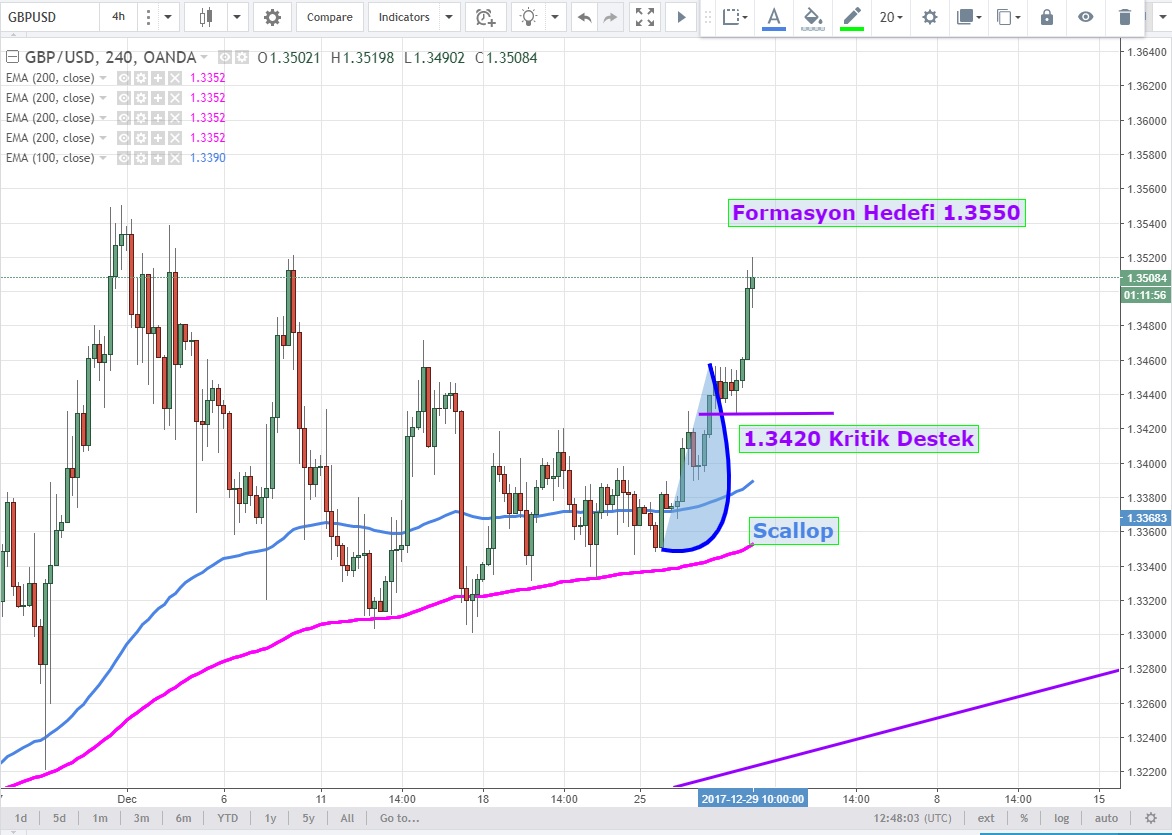The width and height of the screenshot is (1172, 835).
Task: Open the drawing settings gear in floating toolbar
Action: tap(930, 17)
